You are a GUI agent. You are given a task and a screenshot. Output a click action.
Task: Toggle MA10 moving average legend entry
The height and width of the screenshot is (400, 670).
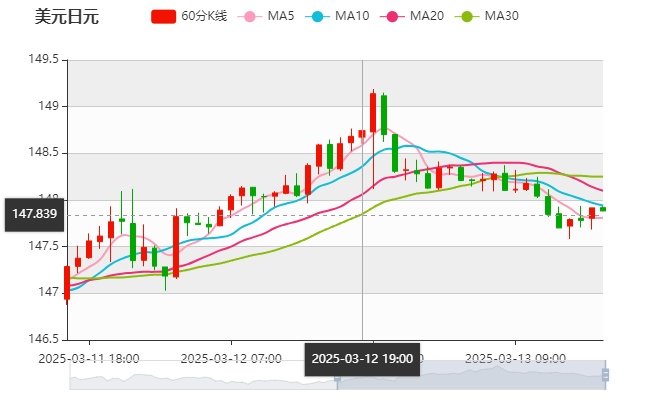[353, 17]
